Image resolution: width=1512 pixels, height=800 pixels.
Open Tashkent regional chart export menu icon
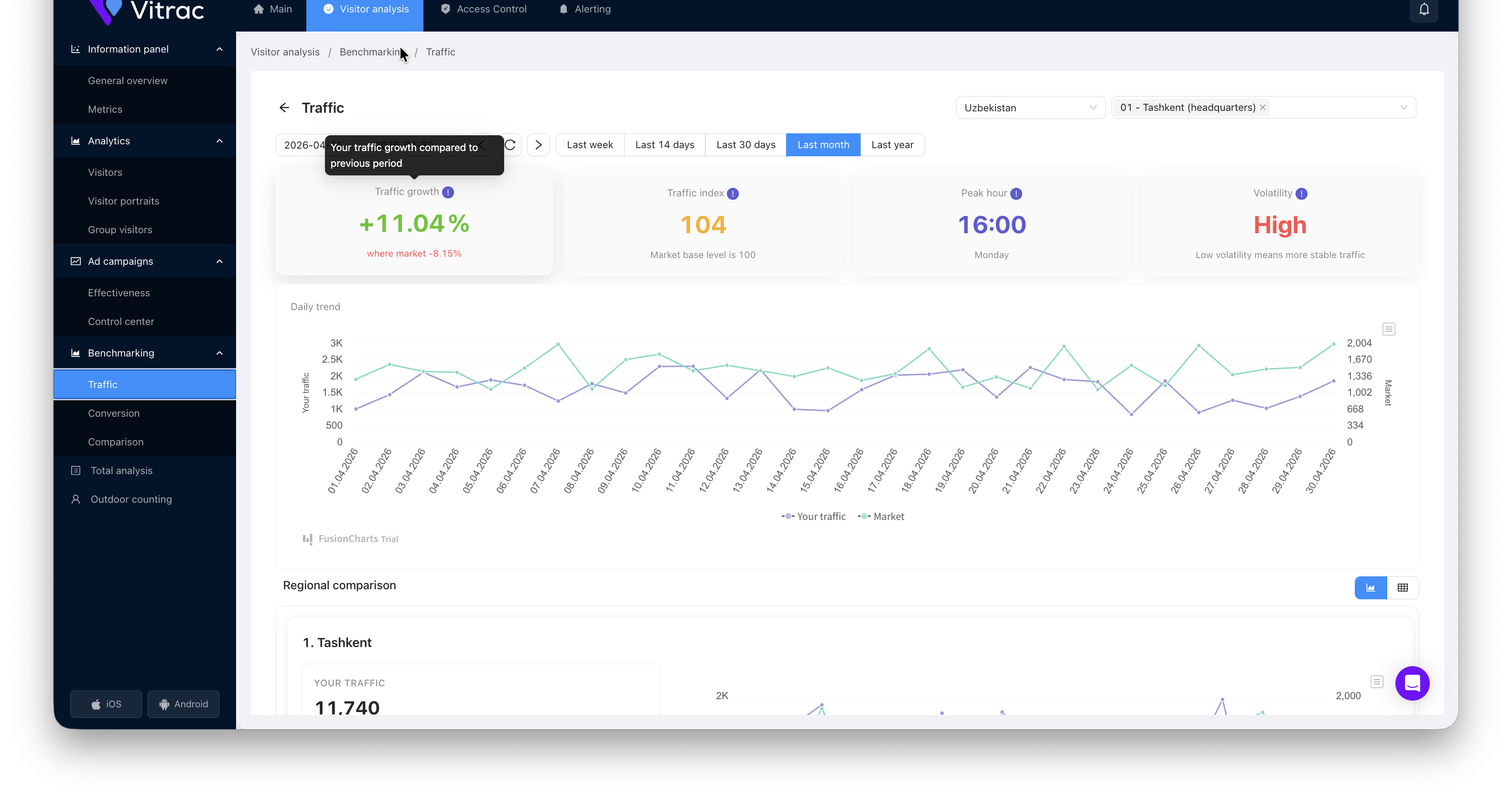pos(1377,681)
